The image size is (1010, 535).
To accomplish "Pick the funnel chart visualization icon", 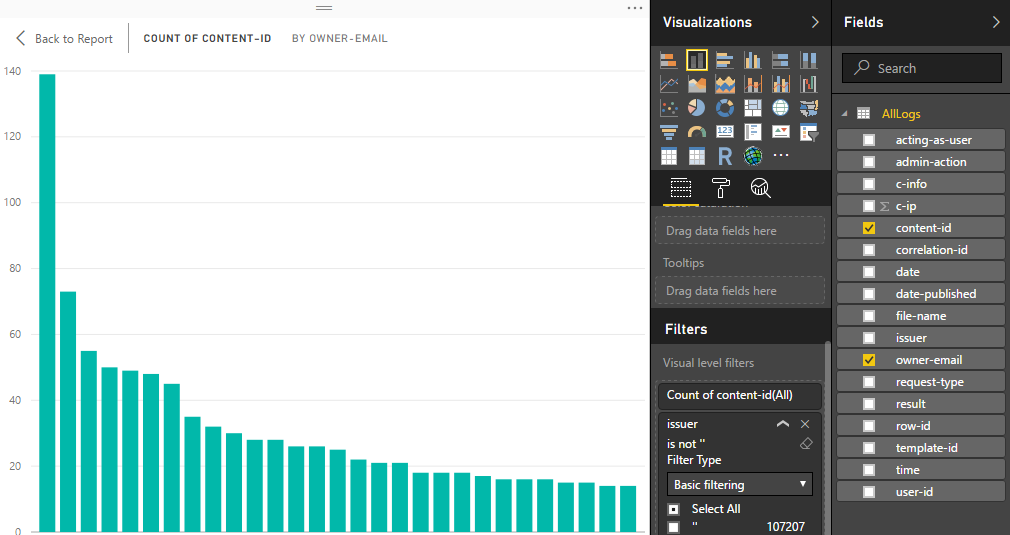I will pyautogui.click(x=669, y=132).
